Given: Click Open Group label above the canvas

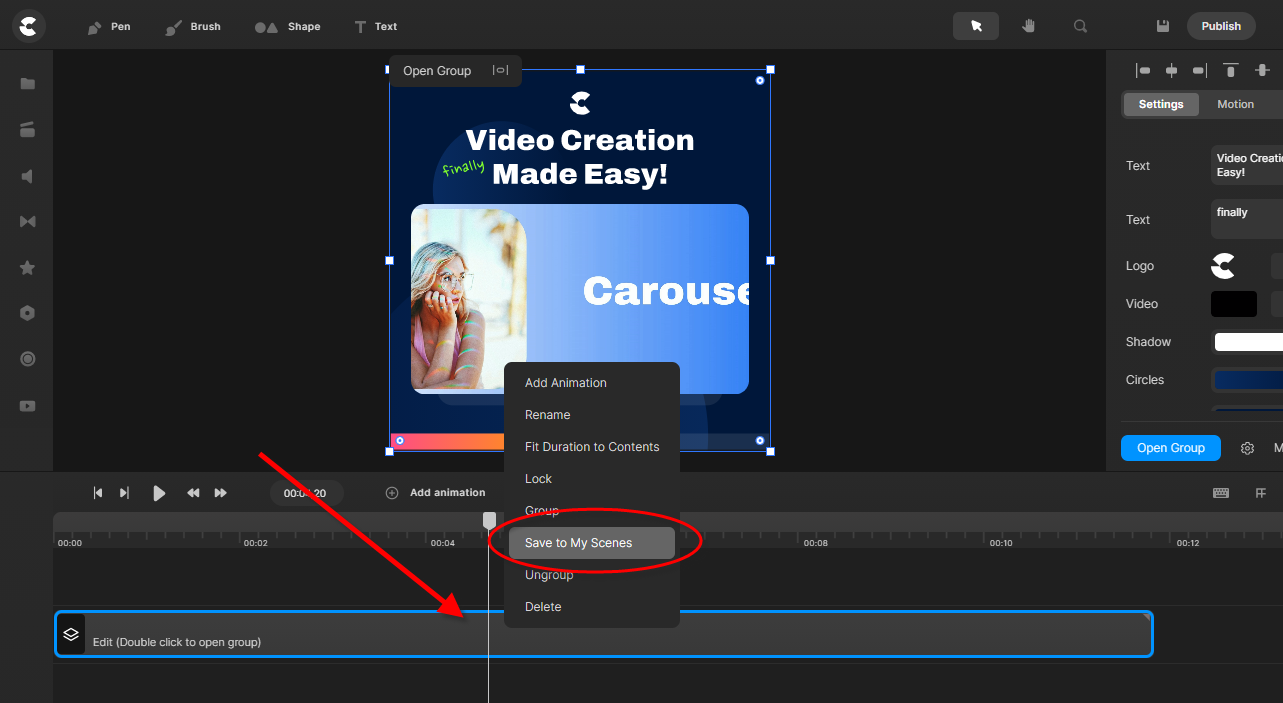Looking at the screenshot, I should pos(437,71).
